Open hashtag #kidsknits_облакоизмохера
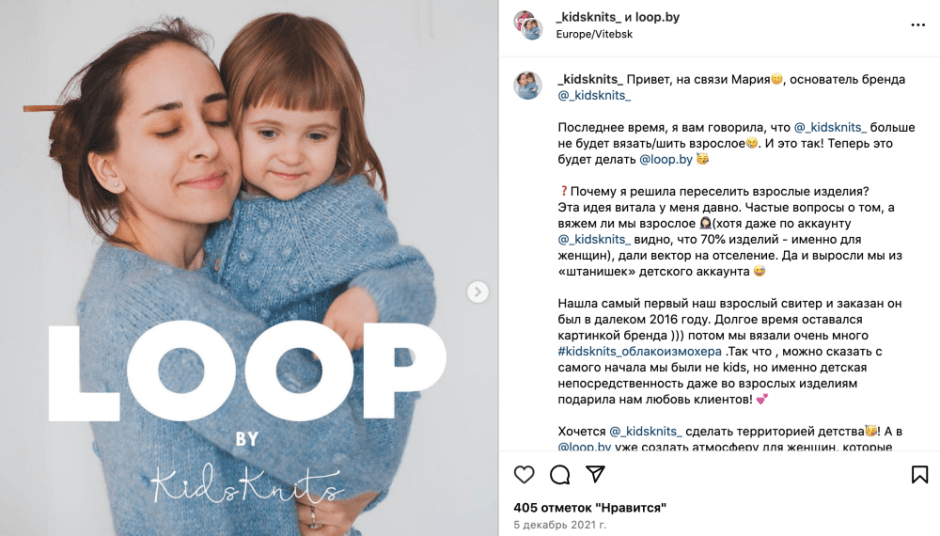Viewport: 940px width, 536px height. coord(640,351)
